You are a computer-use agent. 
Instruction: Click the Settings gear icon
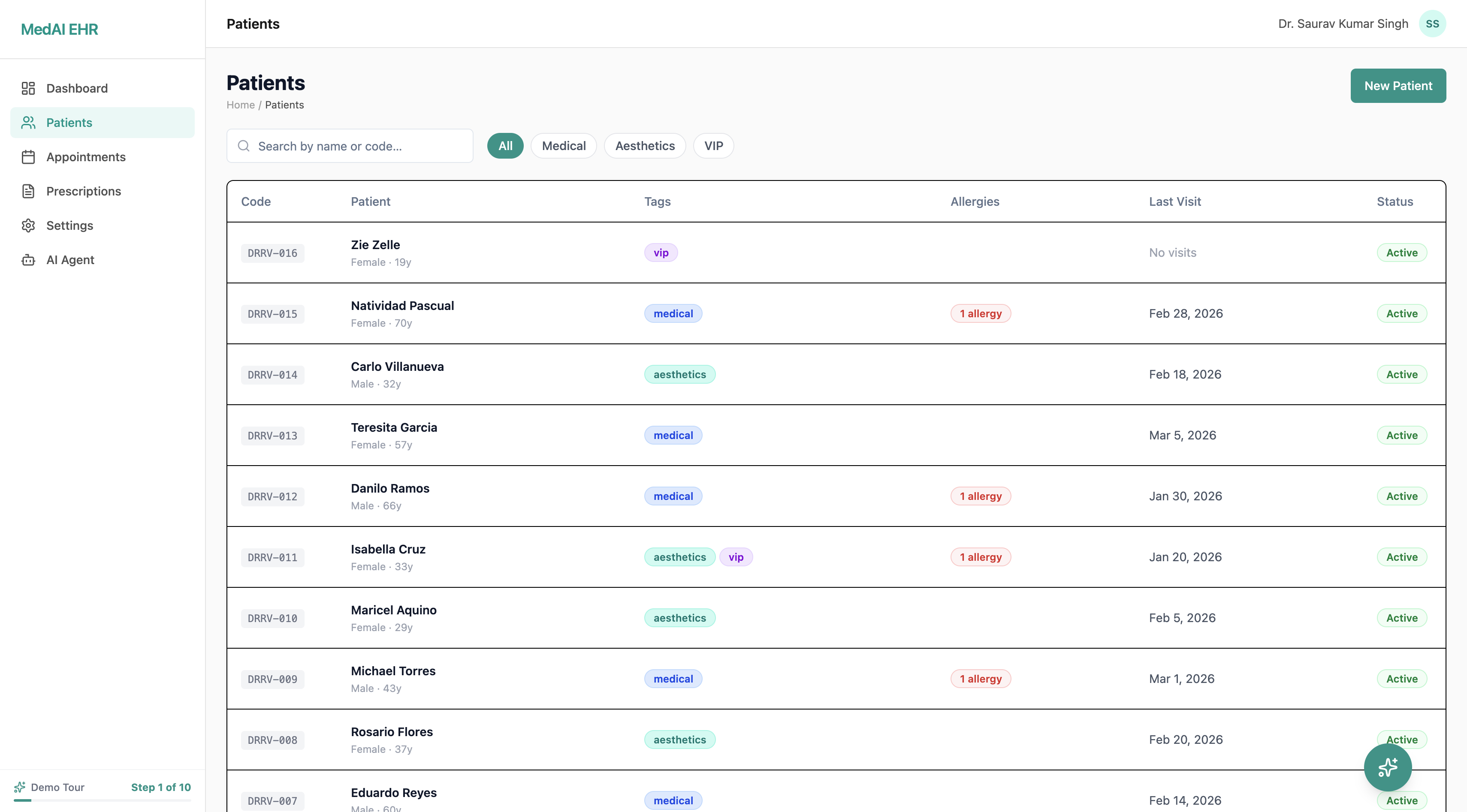tap(28, 226)
